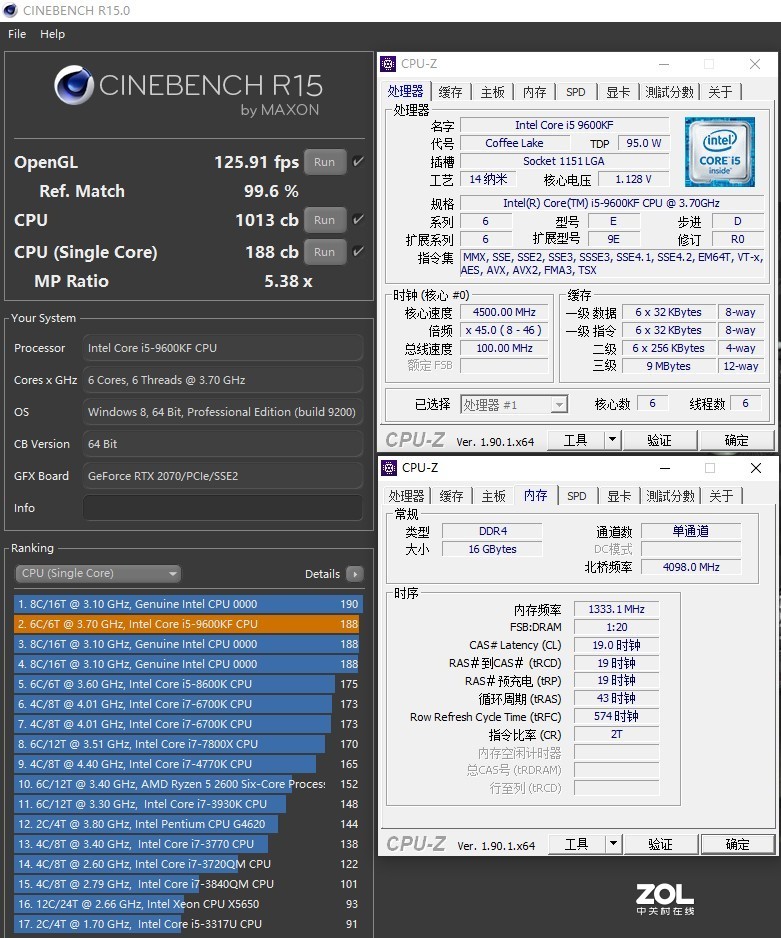Close the bottom CPU-Z window

(756, 468)
